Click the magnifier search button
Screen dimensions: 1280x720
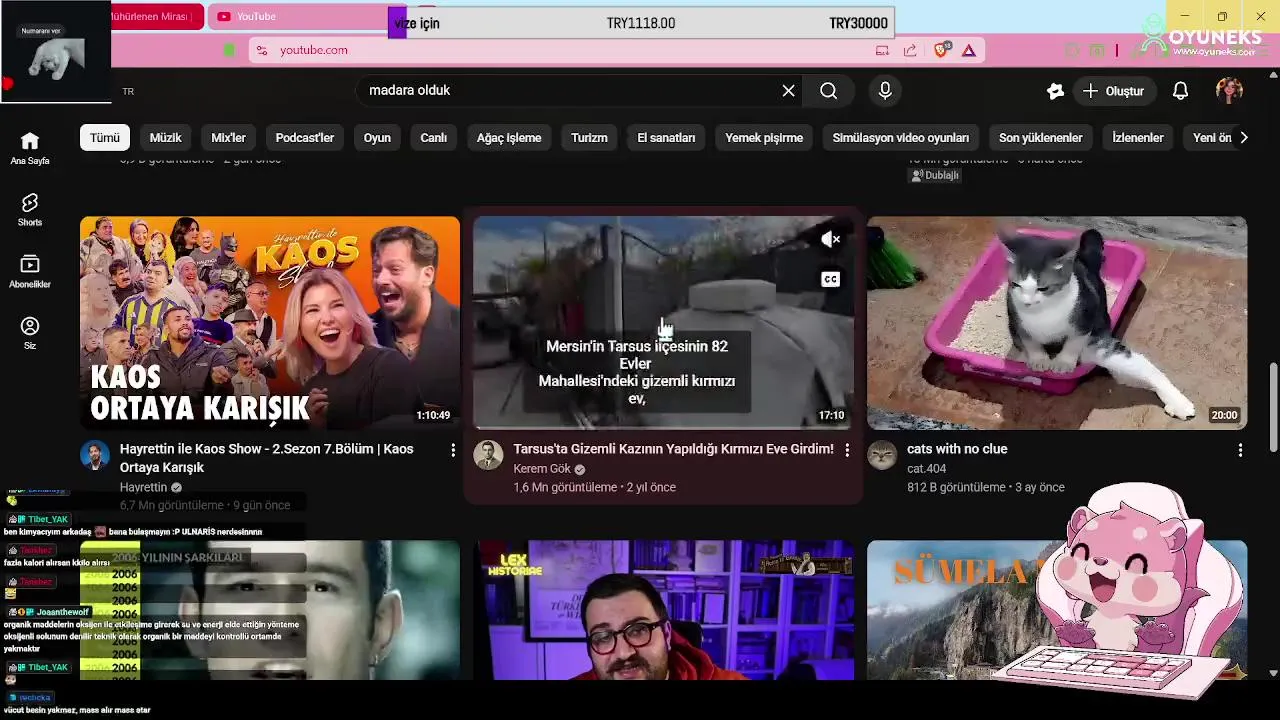pos(828,91)
